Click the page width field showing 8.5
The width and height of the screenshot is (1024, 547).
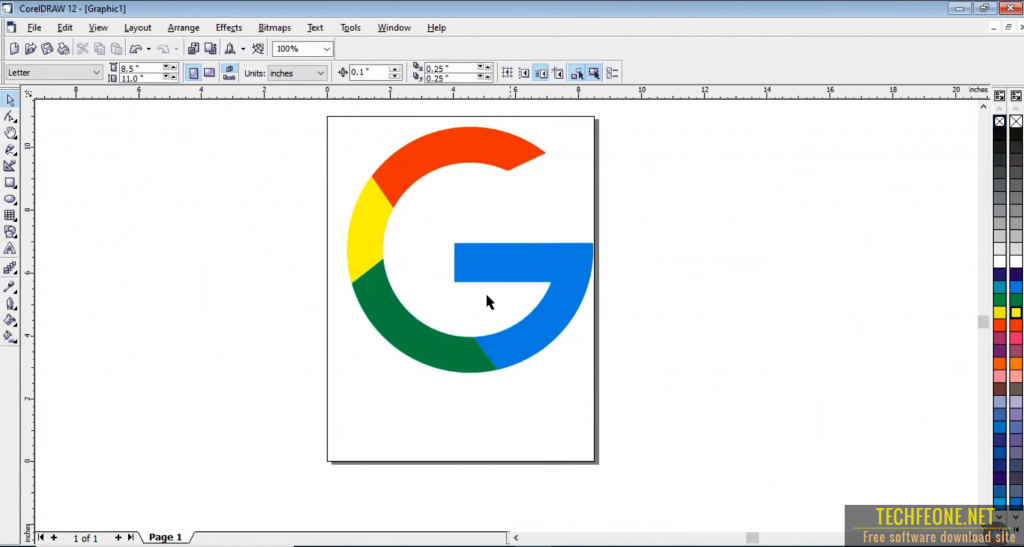click(x=140, y=68)
